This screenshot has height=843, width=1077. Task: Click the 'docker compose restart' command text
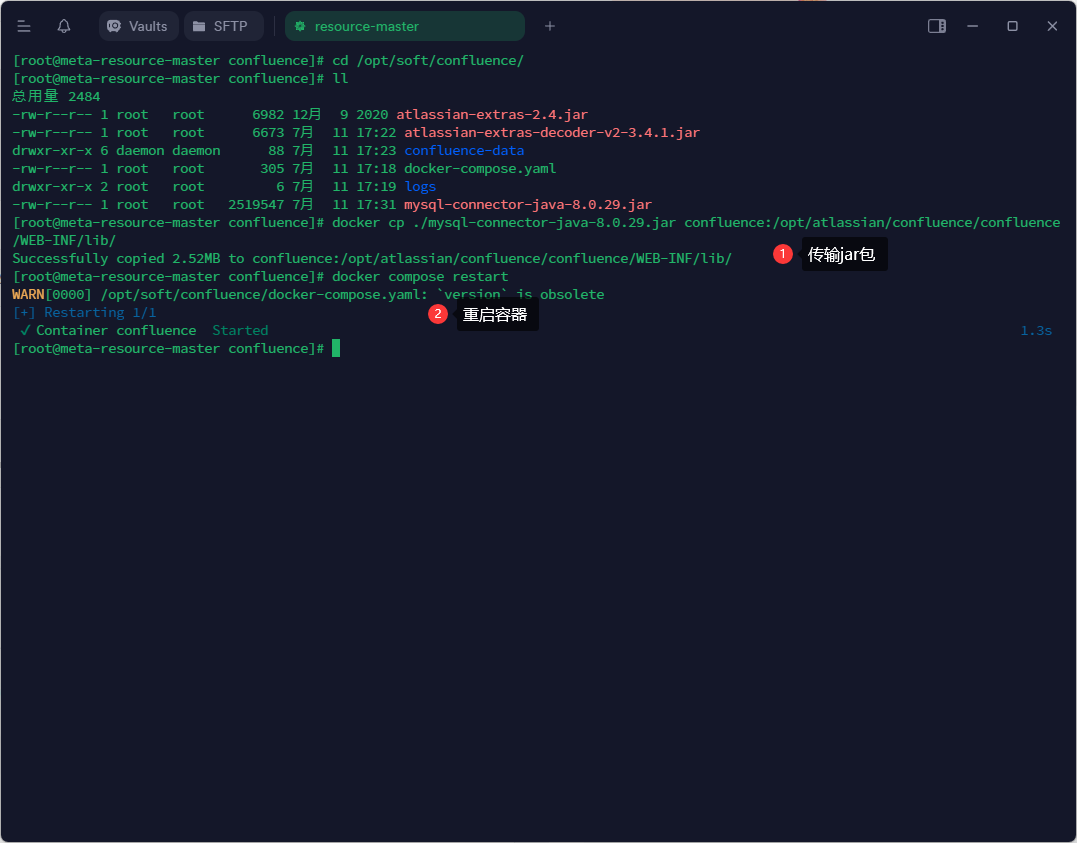[x=420, y=277]
